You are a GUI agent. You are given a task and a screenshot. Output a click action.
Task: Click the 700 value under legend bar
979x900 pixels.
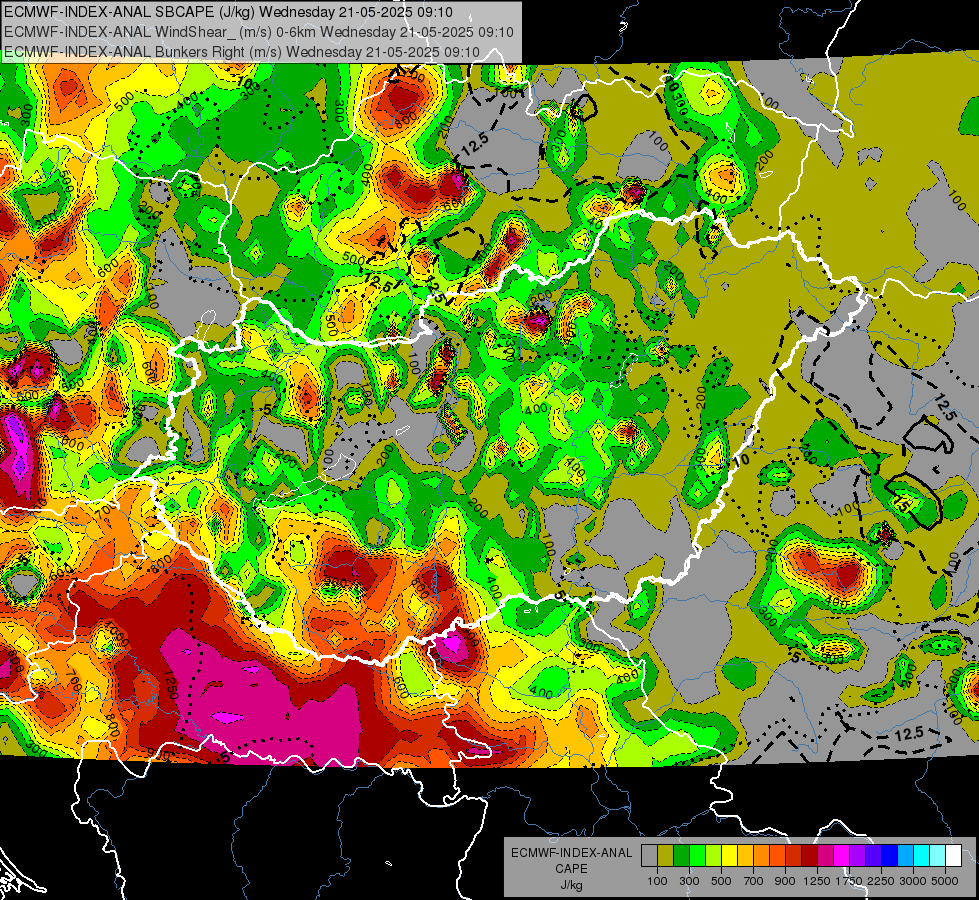[754, 881]
